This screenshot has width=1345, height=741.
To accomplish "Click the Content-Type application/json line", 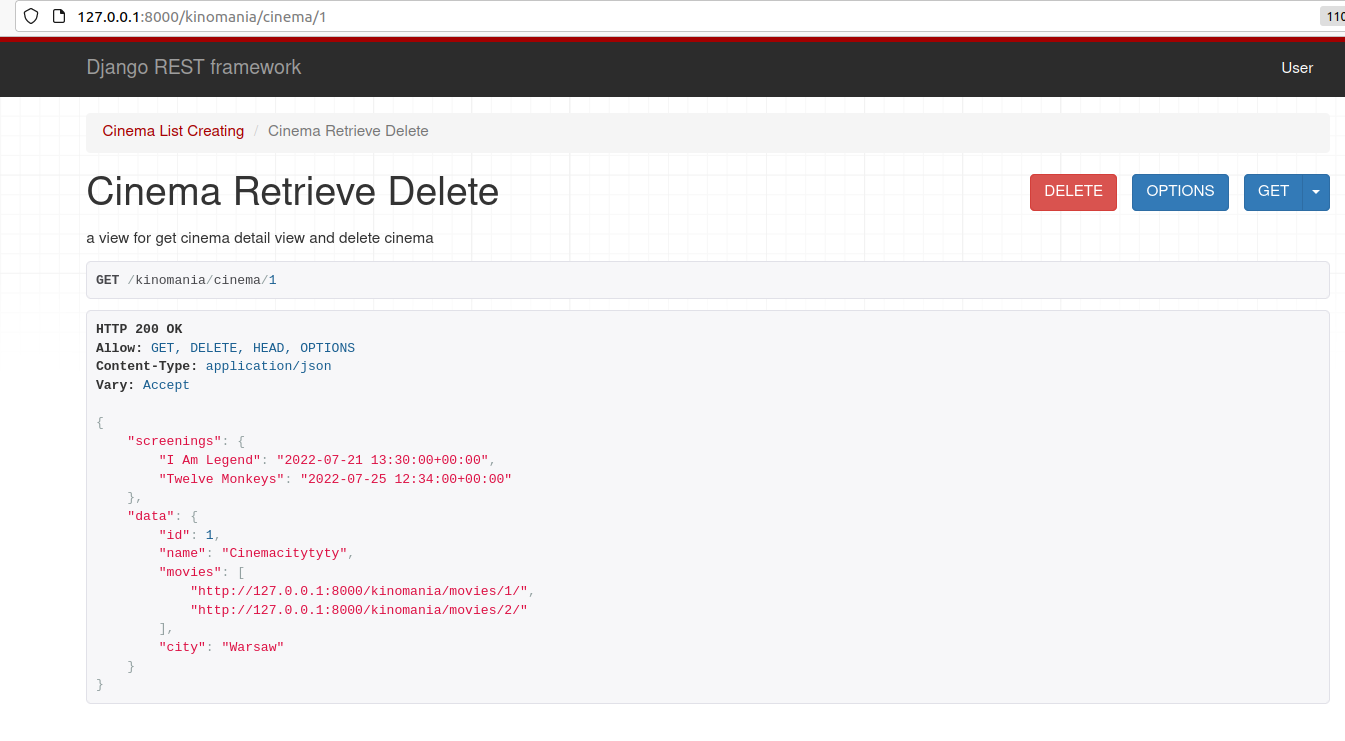I will pos(213,366).
